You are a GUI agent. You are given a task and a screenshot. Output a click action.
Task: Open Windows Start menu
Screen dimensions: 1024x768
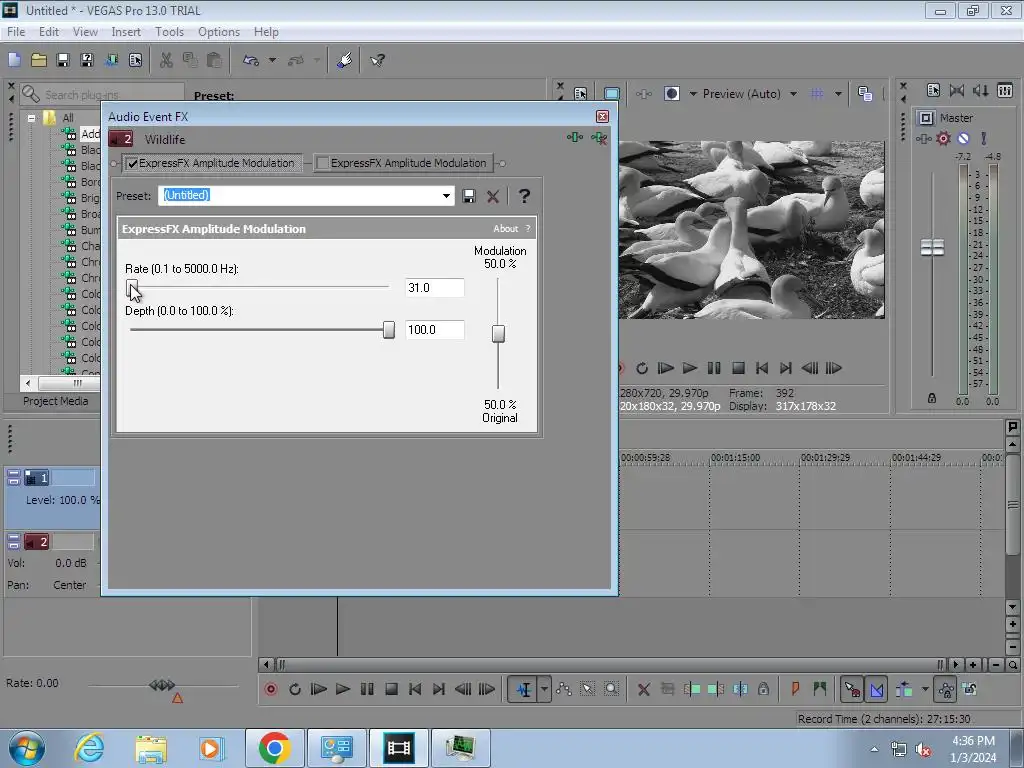tap(27, 748)
